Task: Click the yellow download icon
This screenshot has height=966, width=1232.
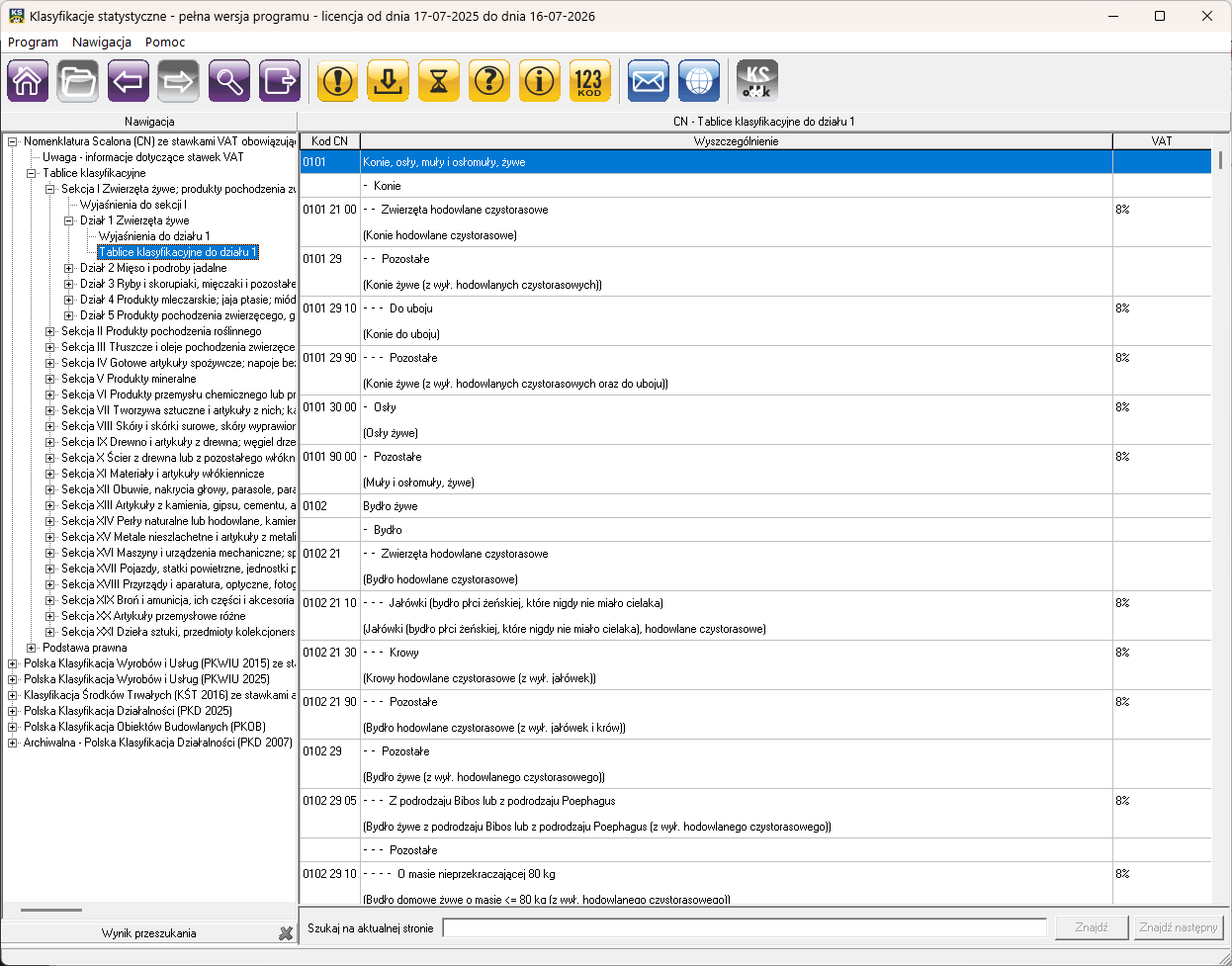Action: coord(389,81)
